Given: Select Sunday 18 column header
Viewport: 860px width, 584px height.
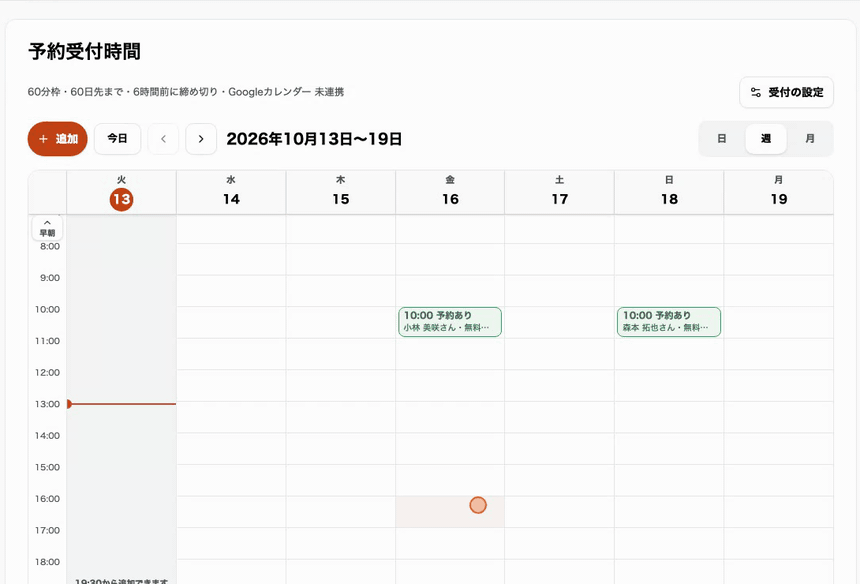Looking at the screenshot, I should (669, 192).
